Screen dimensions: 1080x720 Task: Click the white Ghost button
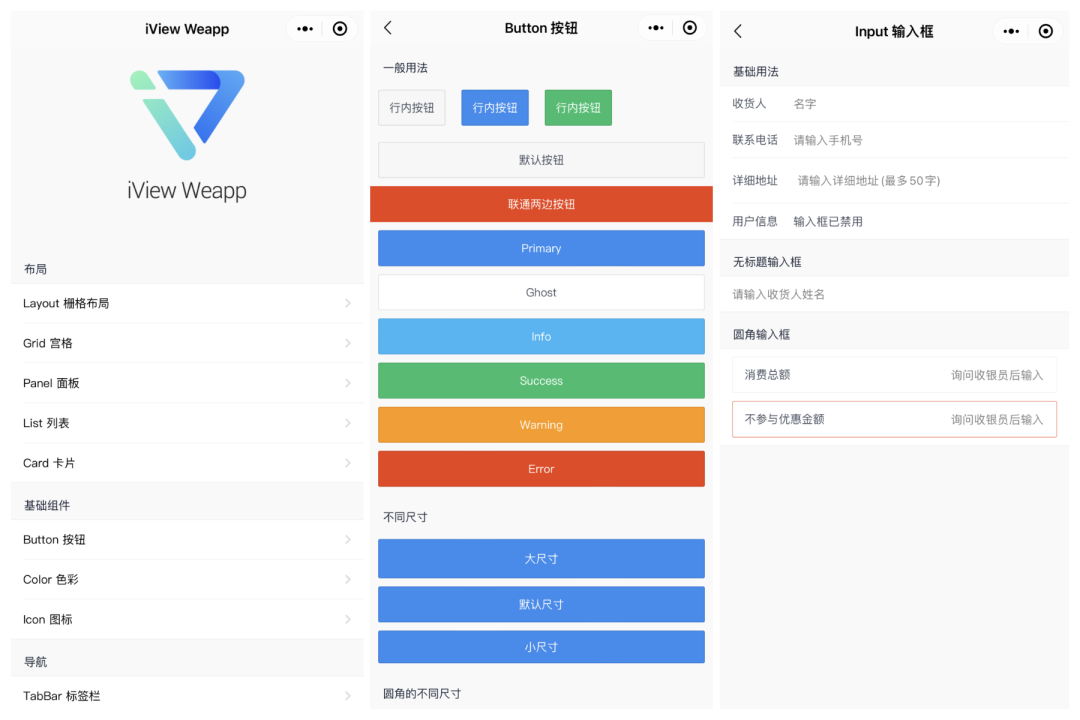pyautogui.click(x=541, y=292)
